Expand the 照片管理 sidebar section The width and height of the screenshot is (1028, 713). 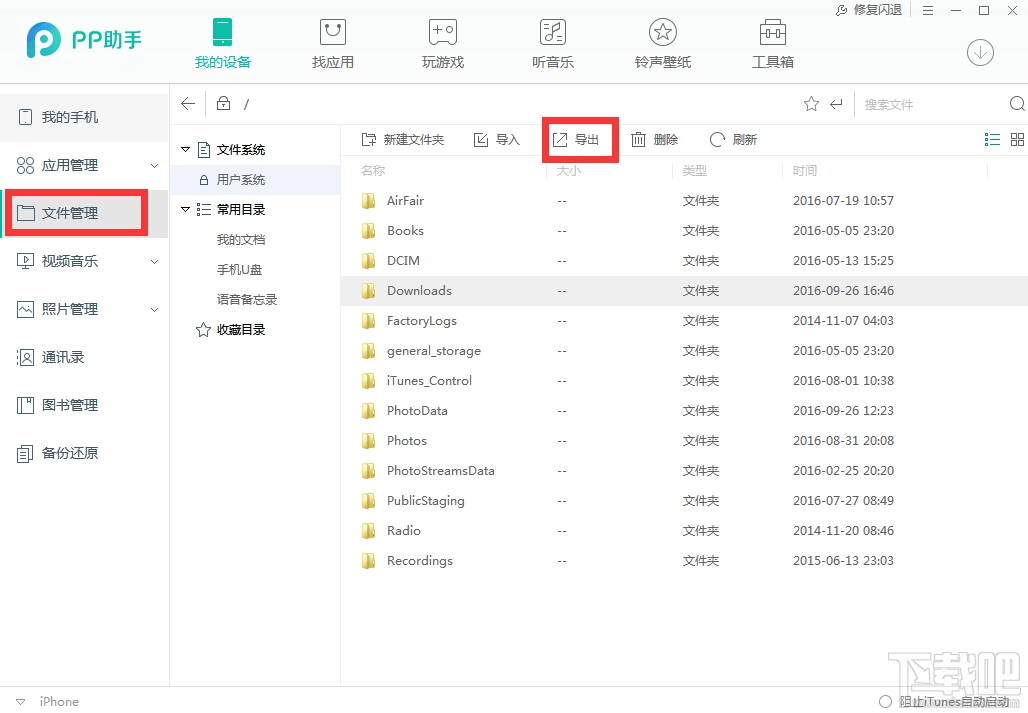coord(155,309)
